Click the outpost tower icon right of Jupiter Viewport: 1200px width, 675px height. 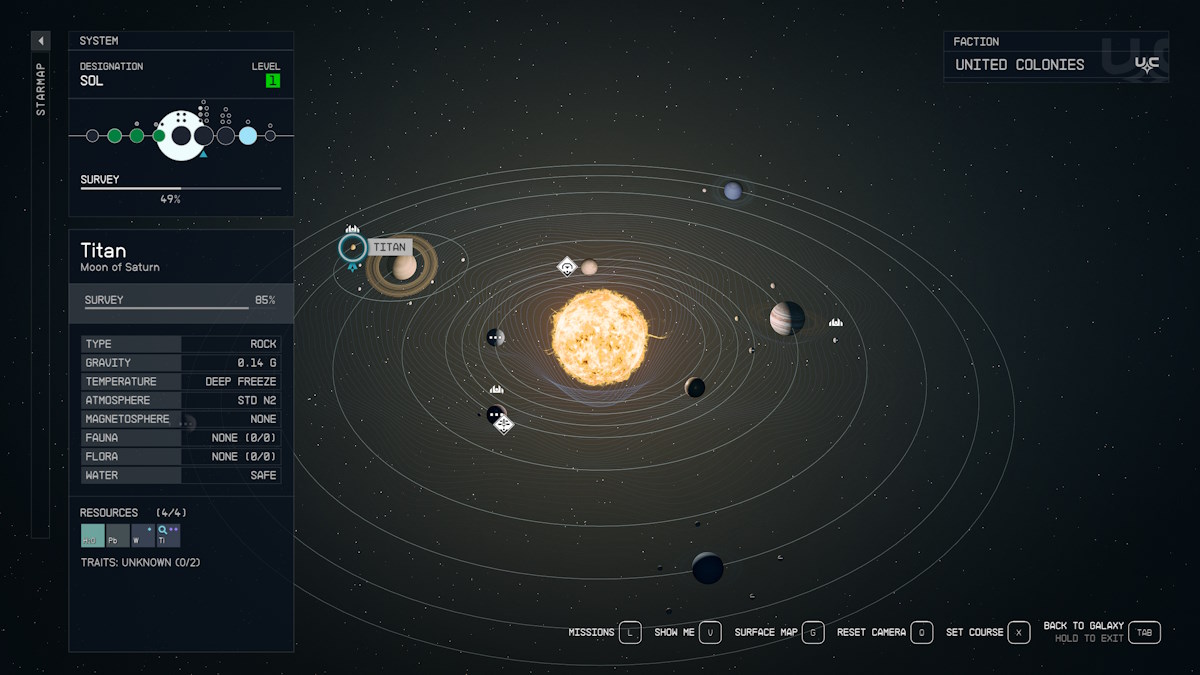click(x=836, y=324)
